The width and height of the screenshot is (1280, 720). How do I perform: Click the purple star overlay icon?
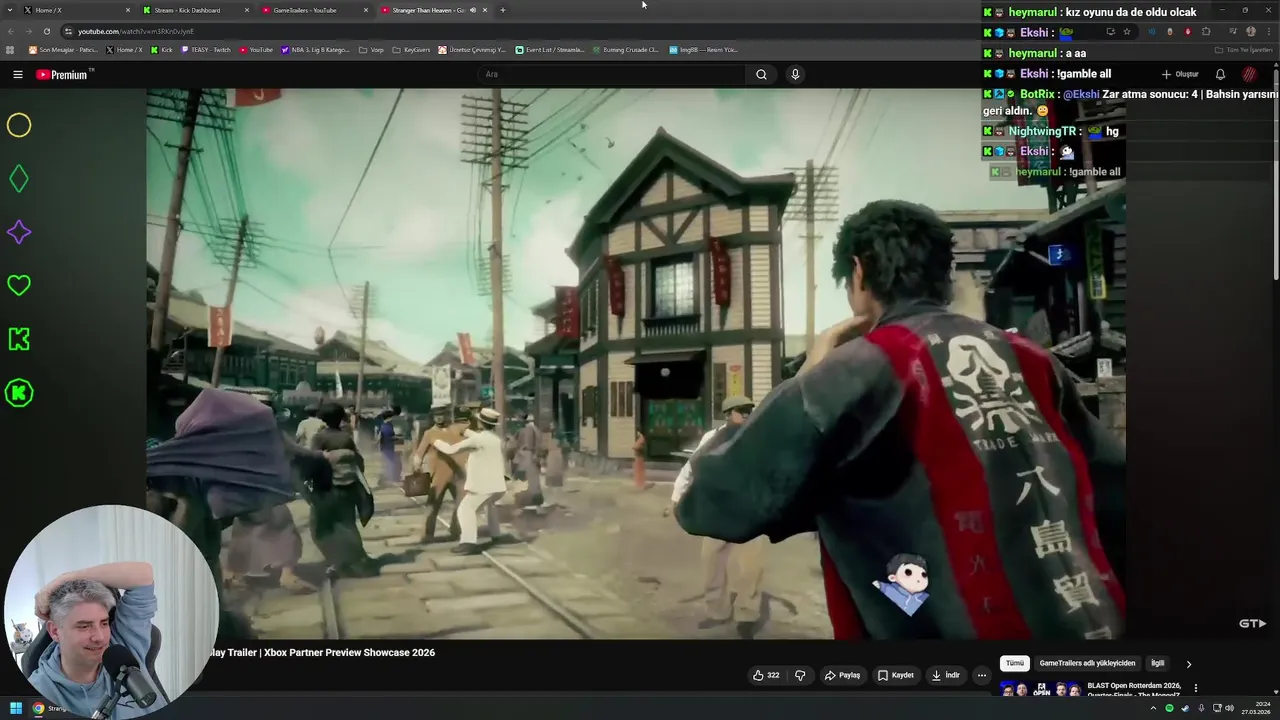pyautogui.click(x=19, y=232)
